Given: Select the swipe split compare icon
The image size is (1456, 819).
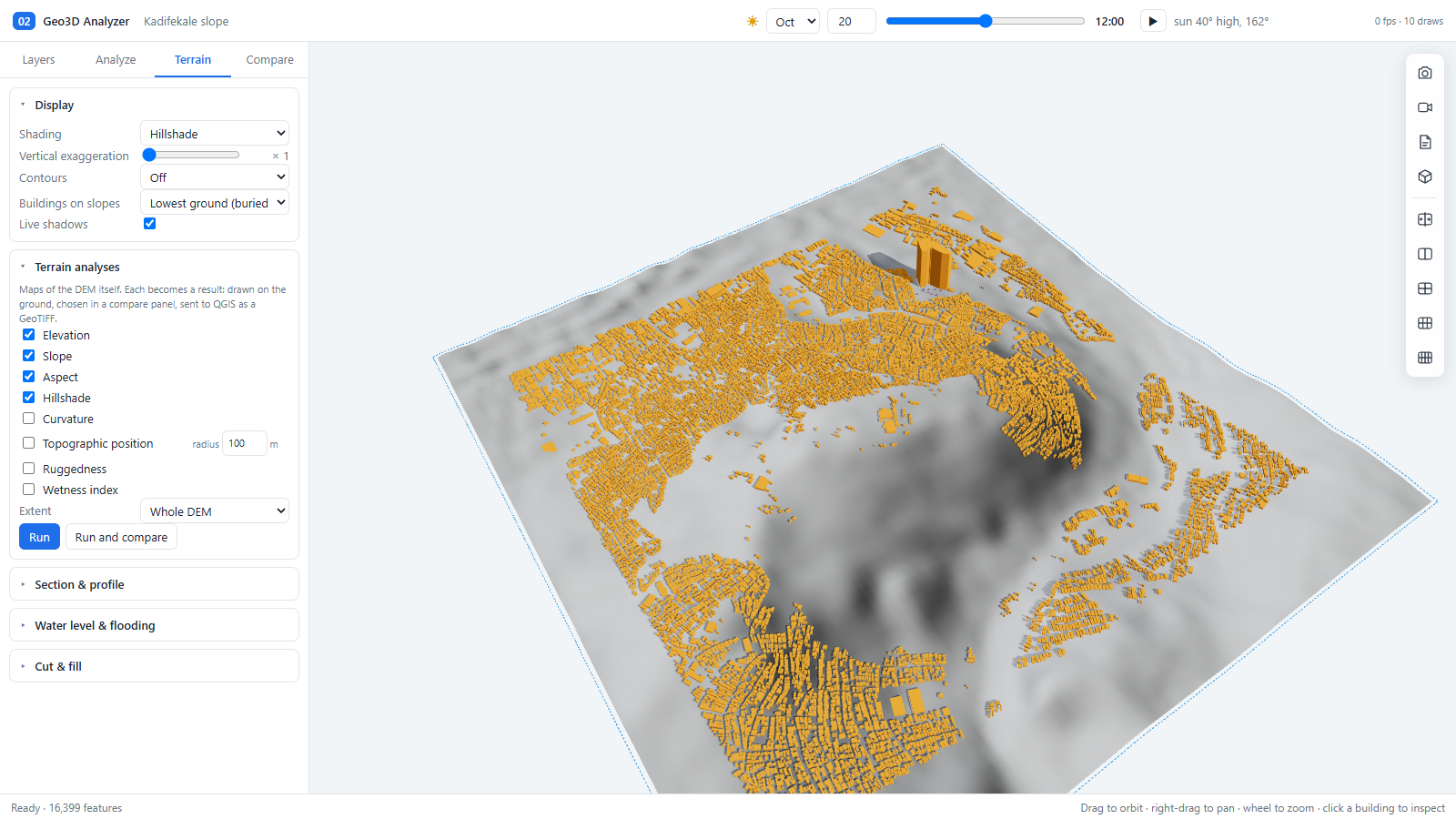Looking at the screenshot, I should click(1425, 219).
